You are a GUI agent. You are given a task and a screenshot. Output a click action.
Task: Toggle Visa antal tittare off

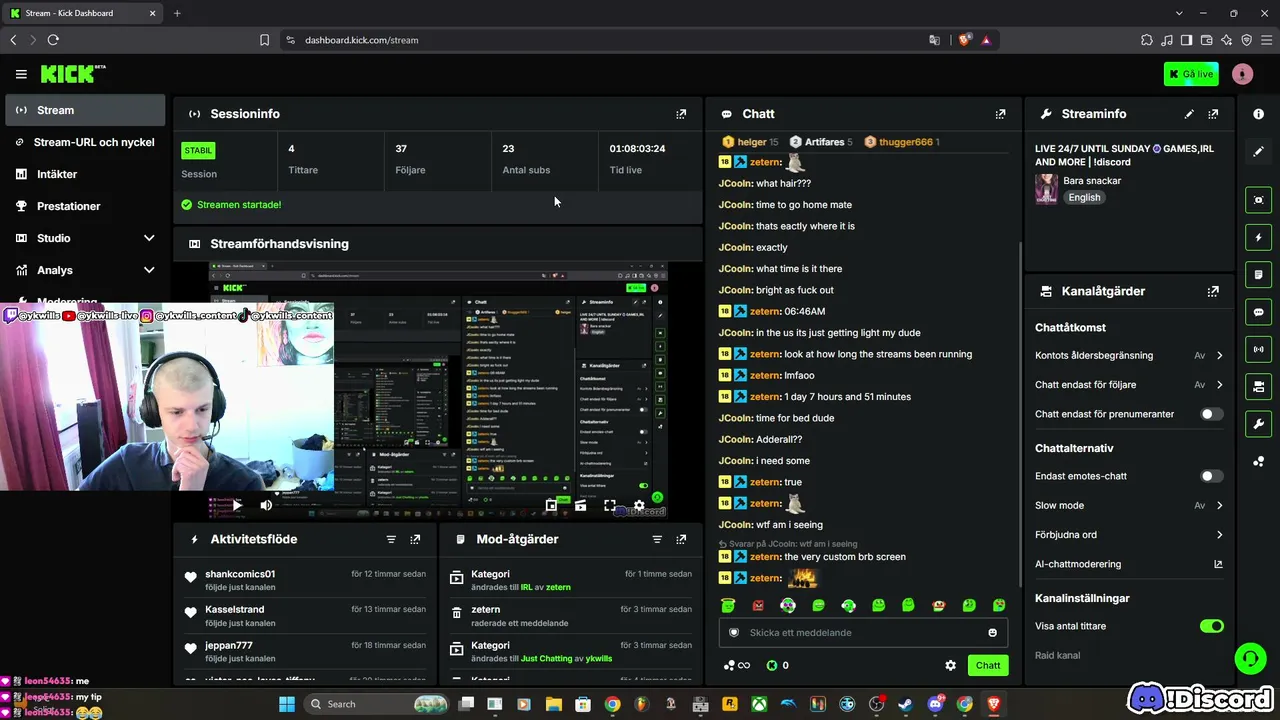(x=1211, y=626)
